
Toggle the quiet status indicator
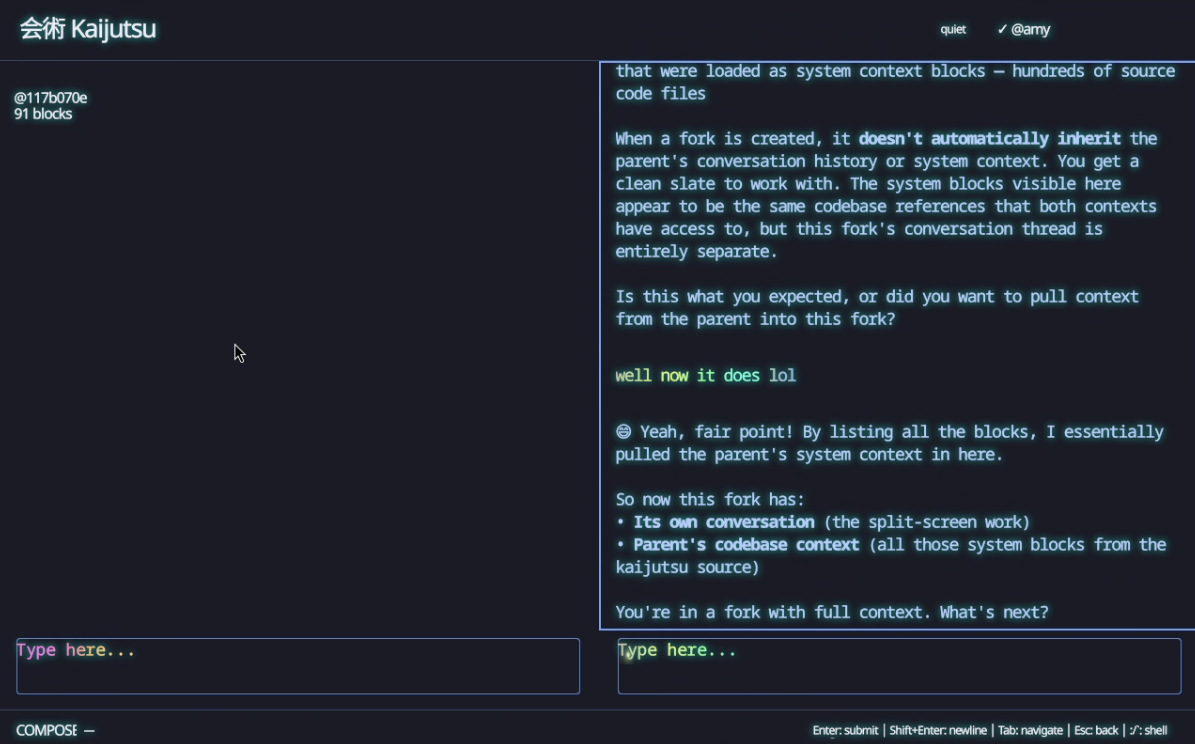click(x=953, y=30)
